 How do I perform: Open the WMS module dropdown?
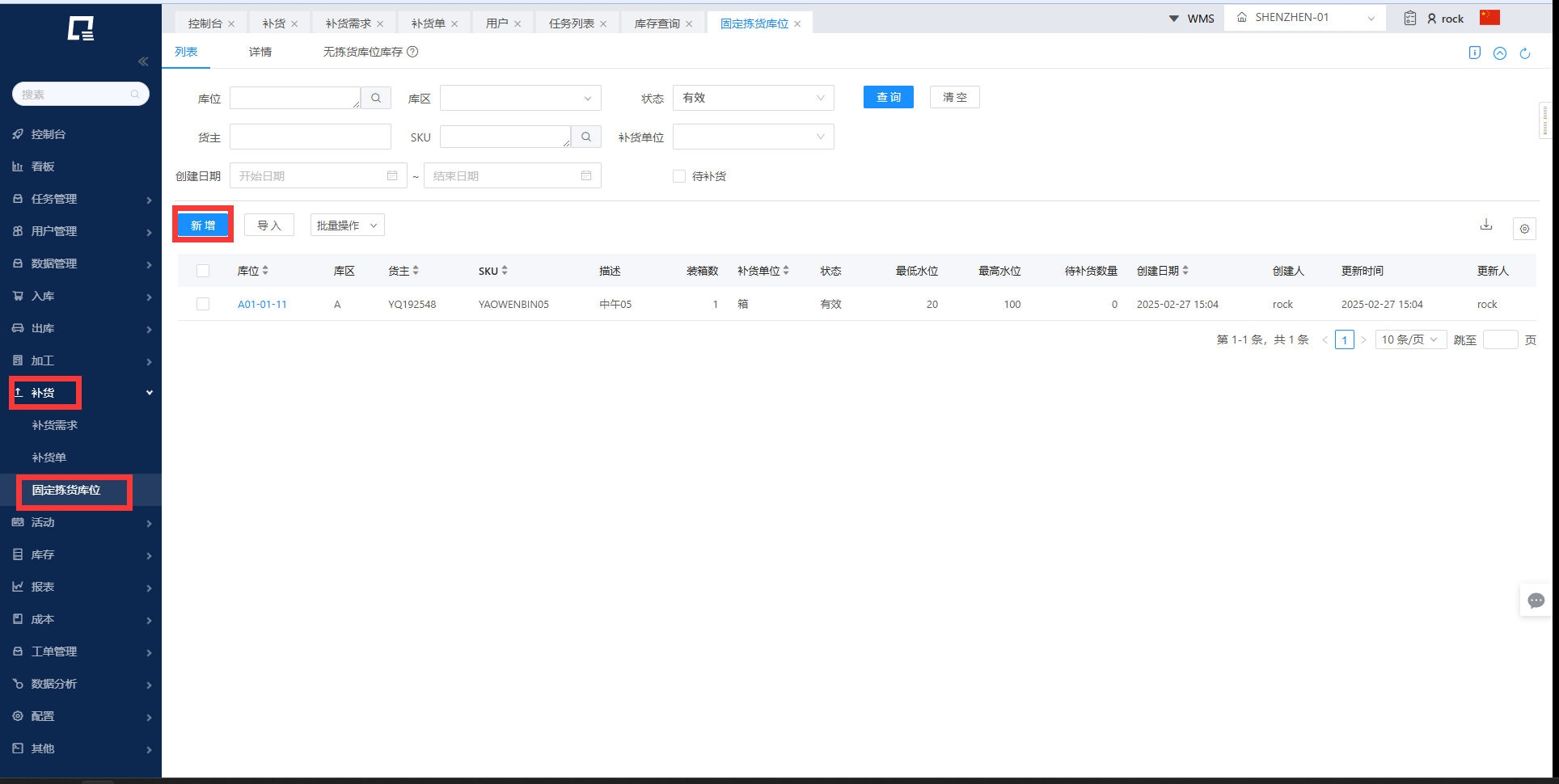click(1192, 19)
